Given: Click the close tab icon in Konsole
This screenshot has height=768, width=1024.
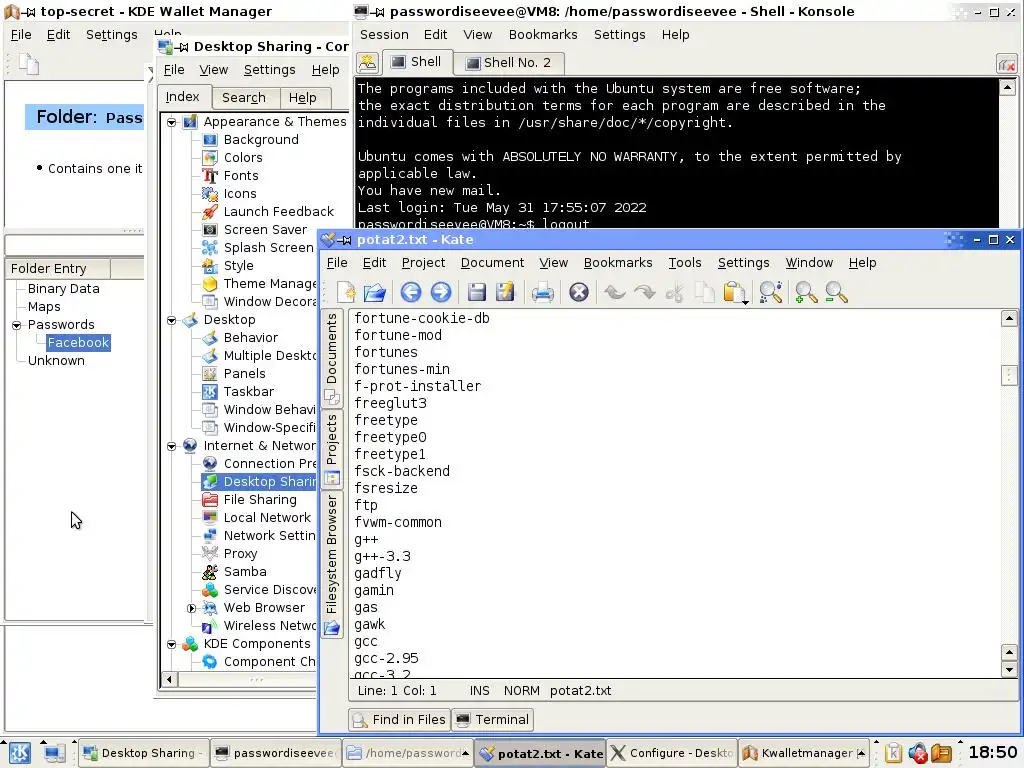Looking at the screenshot, I should point(1006,64).
